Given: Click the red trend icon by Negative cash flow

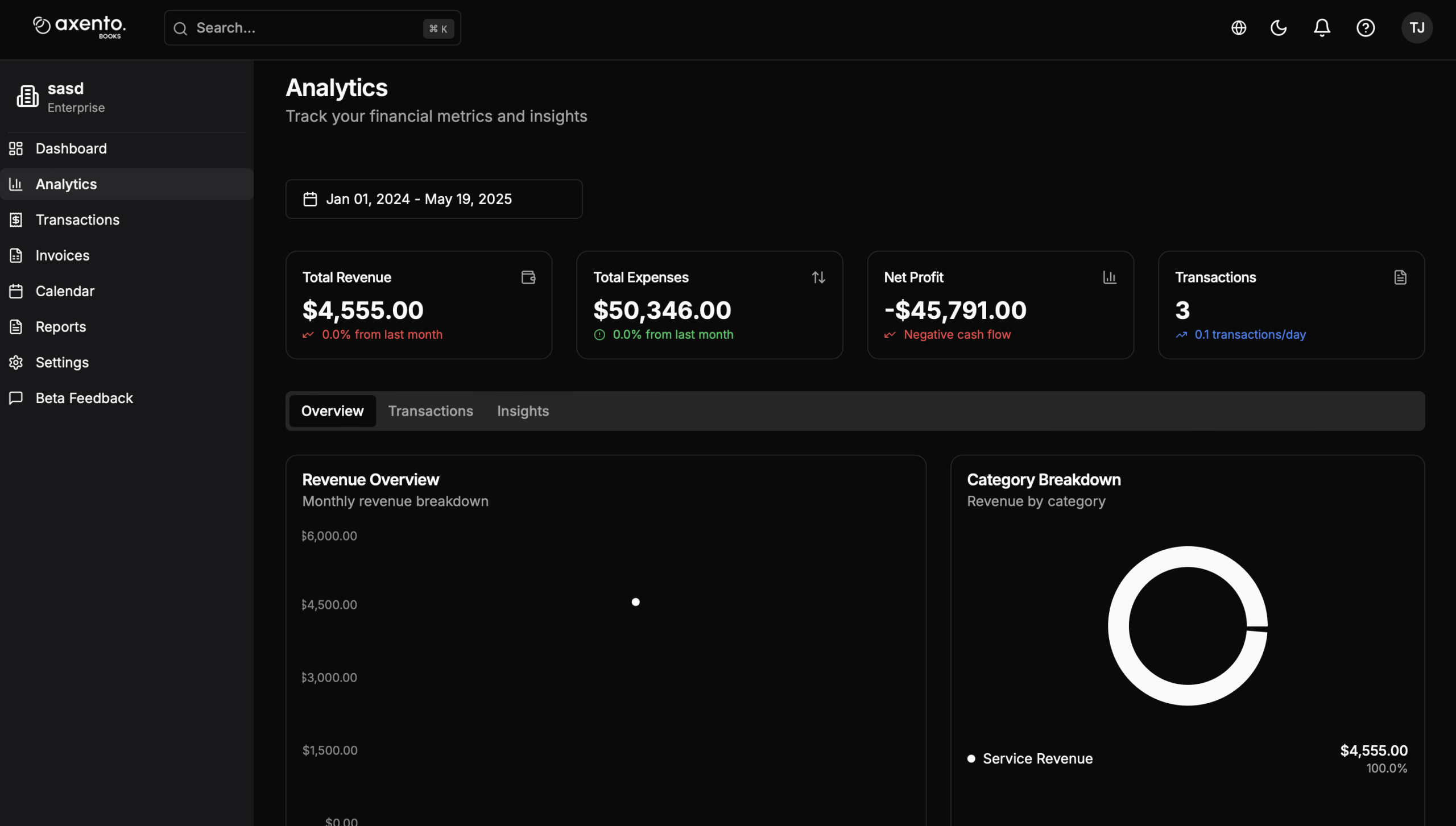Looking at the screenshot, I should (890, 335).
